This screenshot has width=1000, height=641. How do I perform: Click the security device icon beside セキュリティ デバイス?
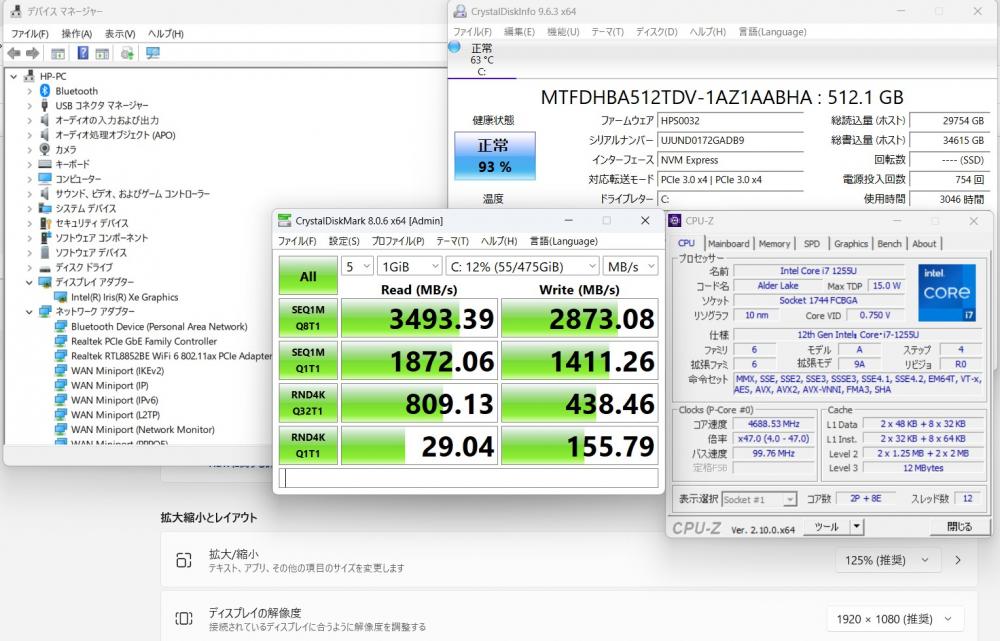tap(45, 223)
